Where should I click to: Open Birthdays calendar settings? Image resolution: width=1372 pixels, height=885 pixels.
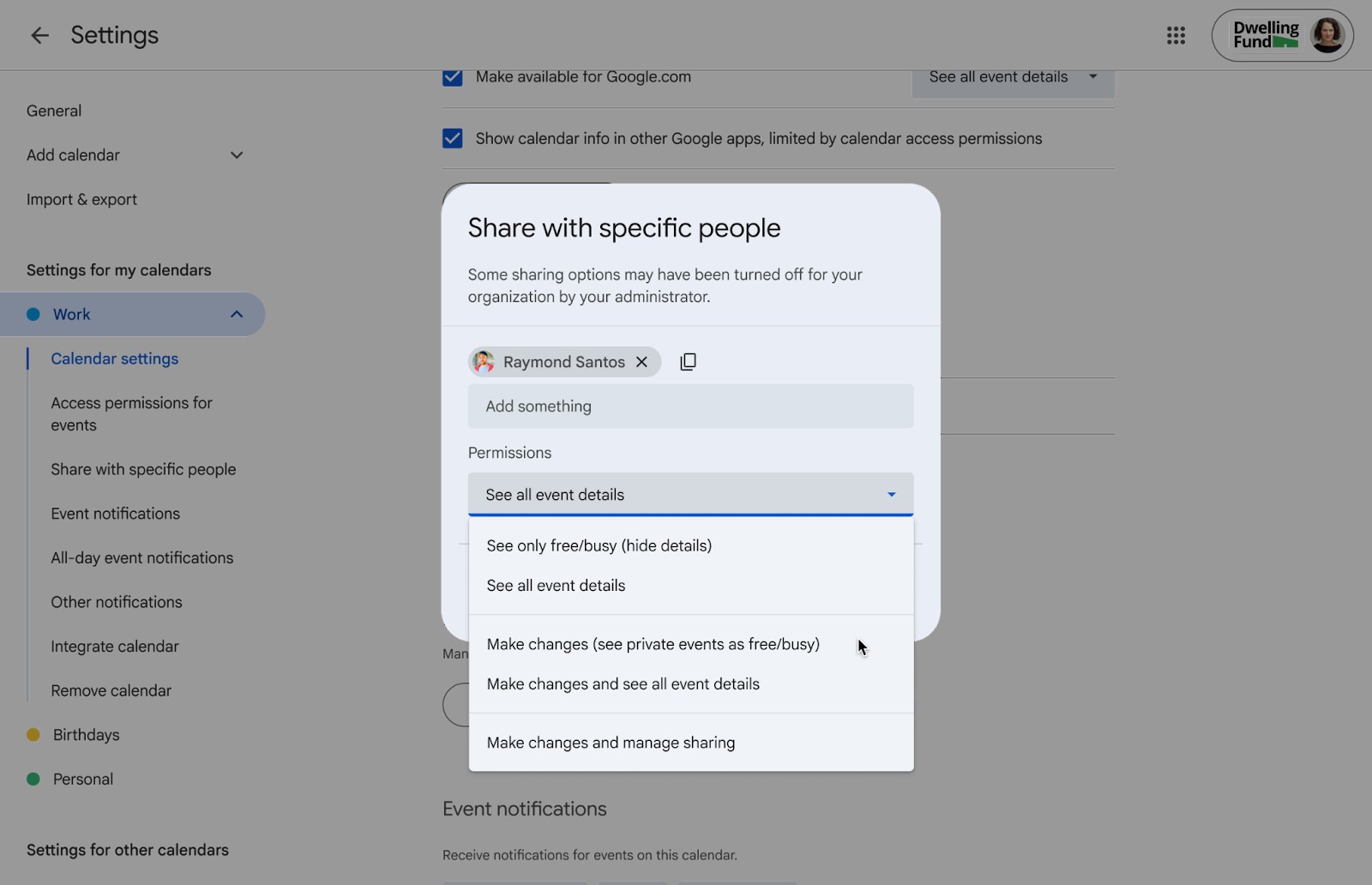pos(87,735)
